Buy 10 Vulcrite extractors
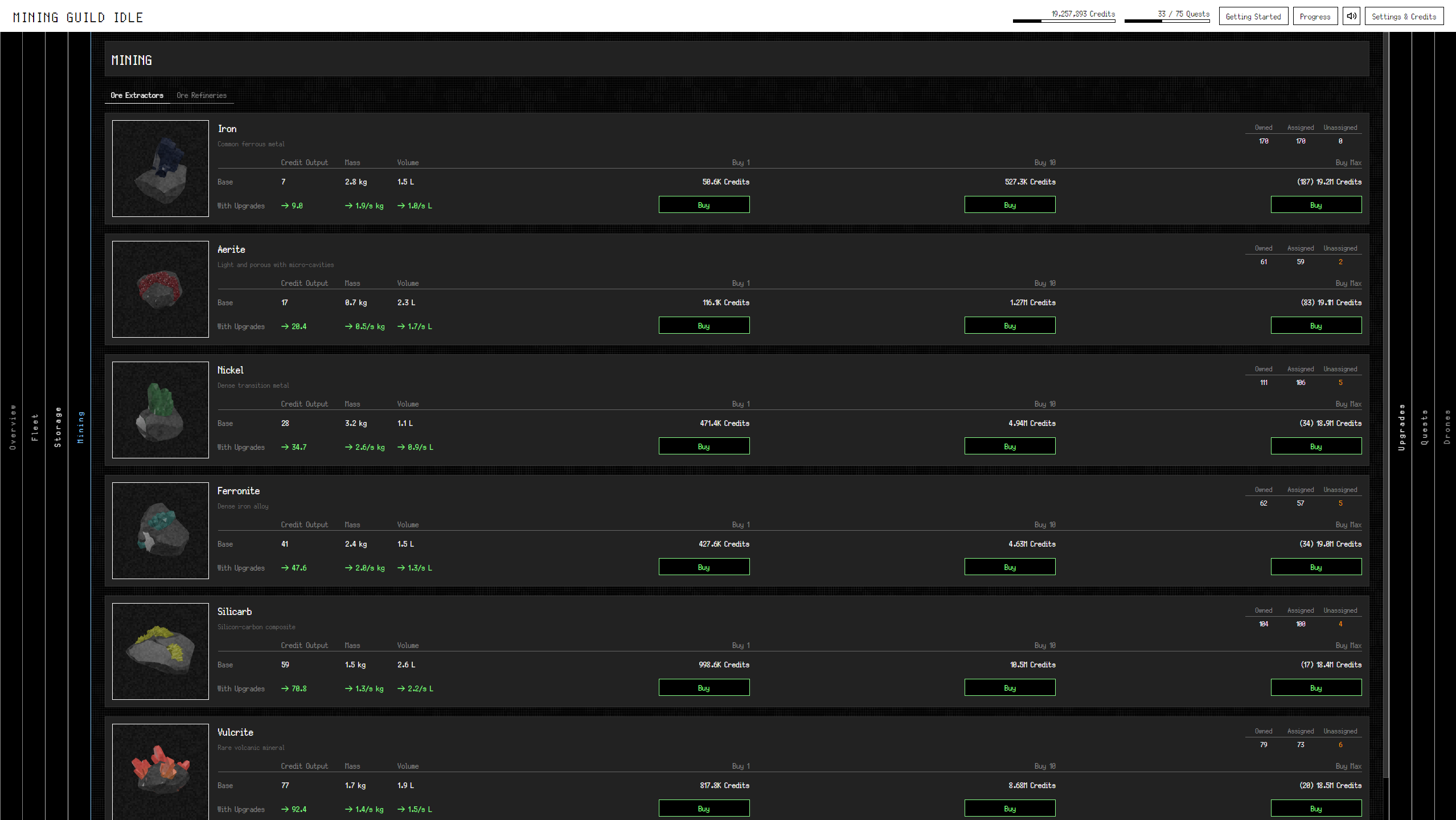This screenshot has width=1456, height=820. click(1010, 808)
